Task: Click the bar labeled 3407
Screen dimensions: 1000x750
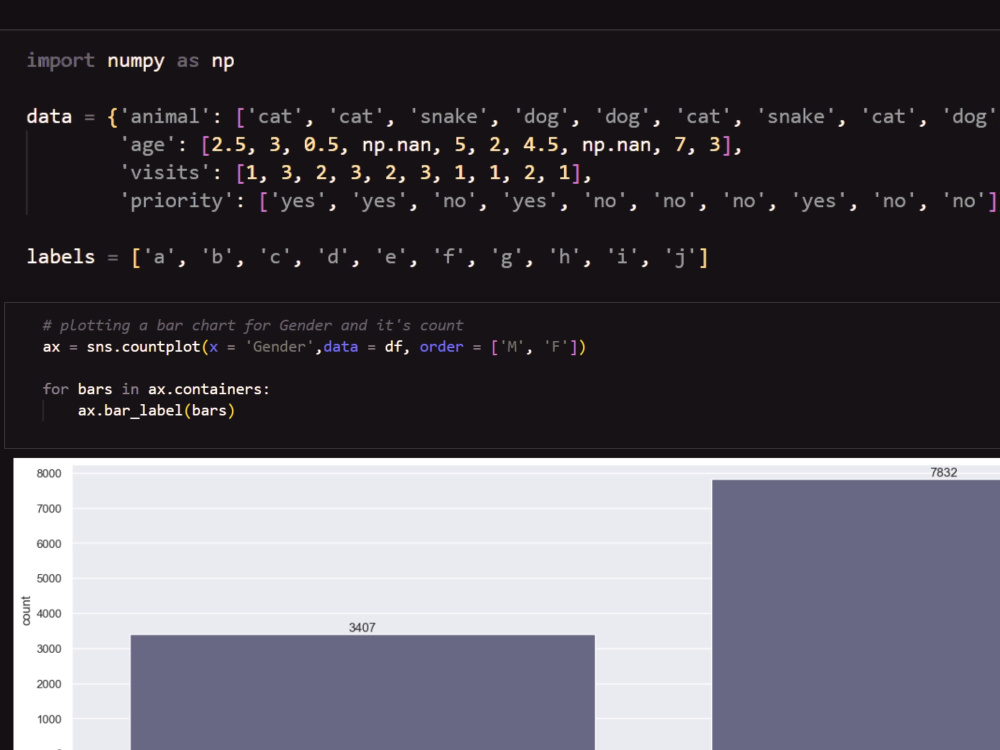Action: [x=363, y=692]
